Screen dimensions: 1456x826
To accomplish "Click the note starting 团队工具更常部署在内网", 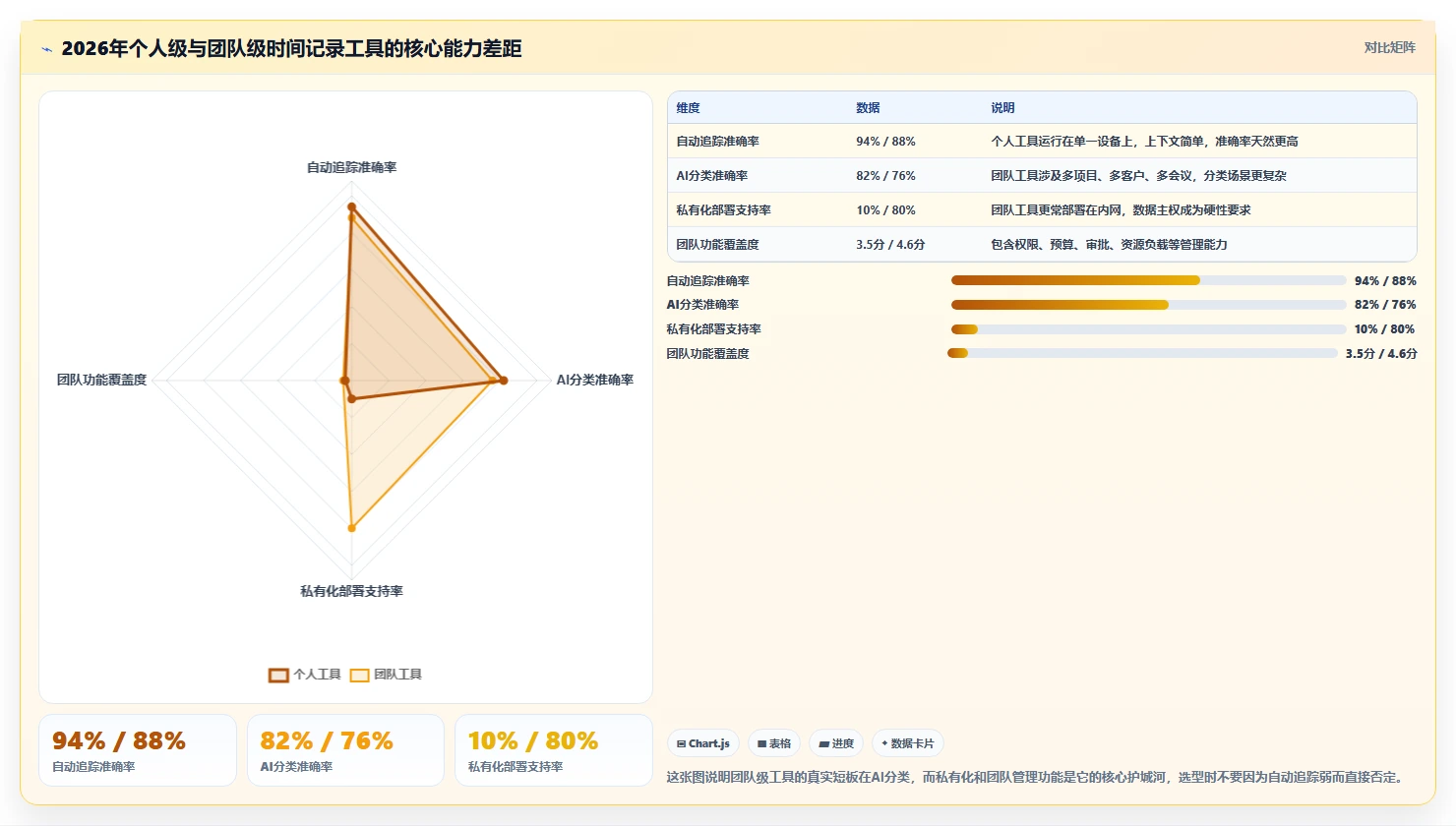I will pyautogui.click(x=1121, y=210).
